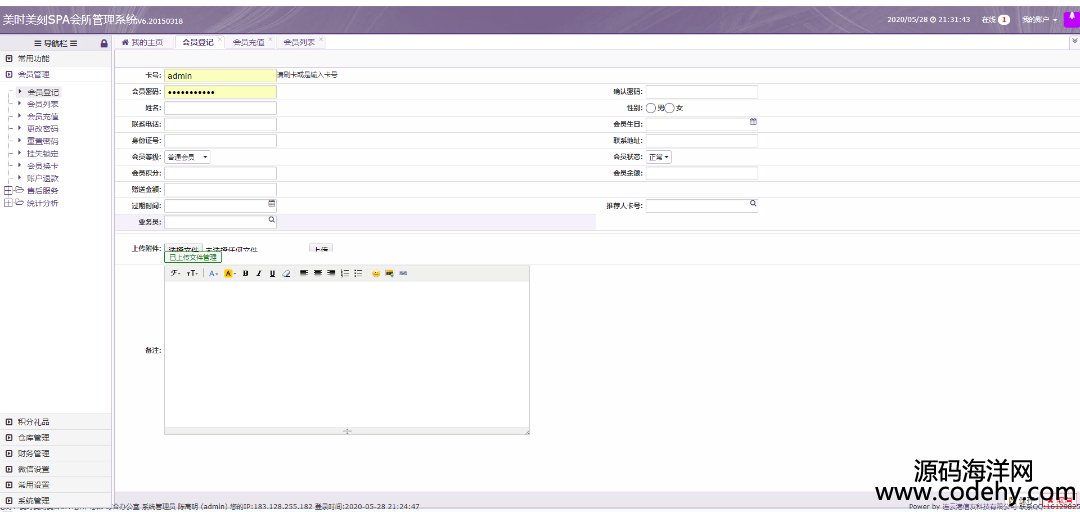The width and height of the screenshot is (1080, 512).
Task: Click the lock icon in the navigation bar header
Action: coord(104,43)
